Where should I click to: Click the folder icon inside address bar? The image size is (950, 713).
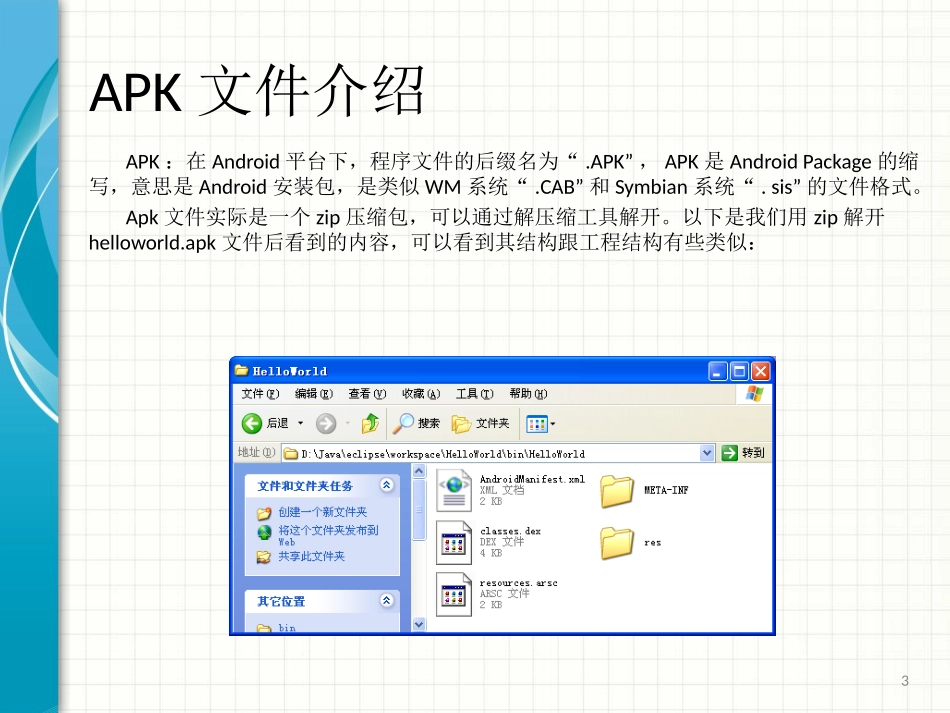[291, 453]
